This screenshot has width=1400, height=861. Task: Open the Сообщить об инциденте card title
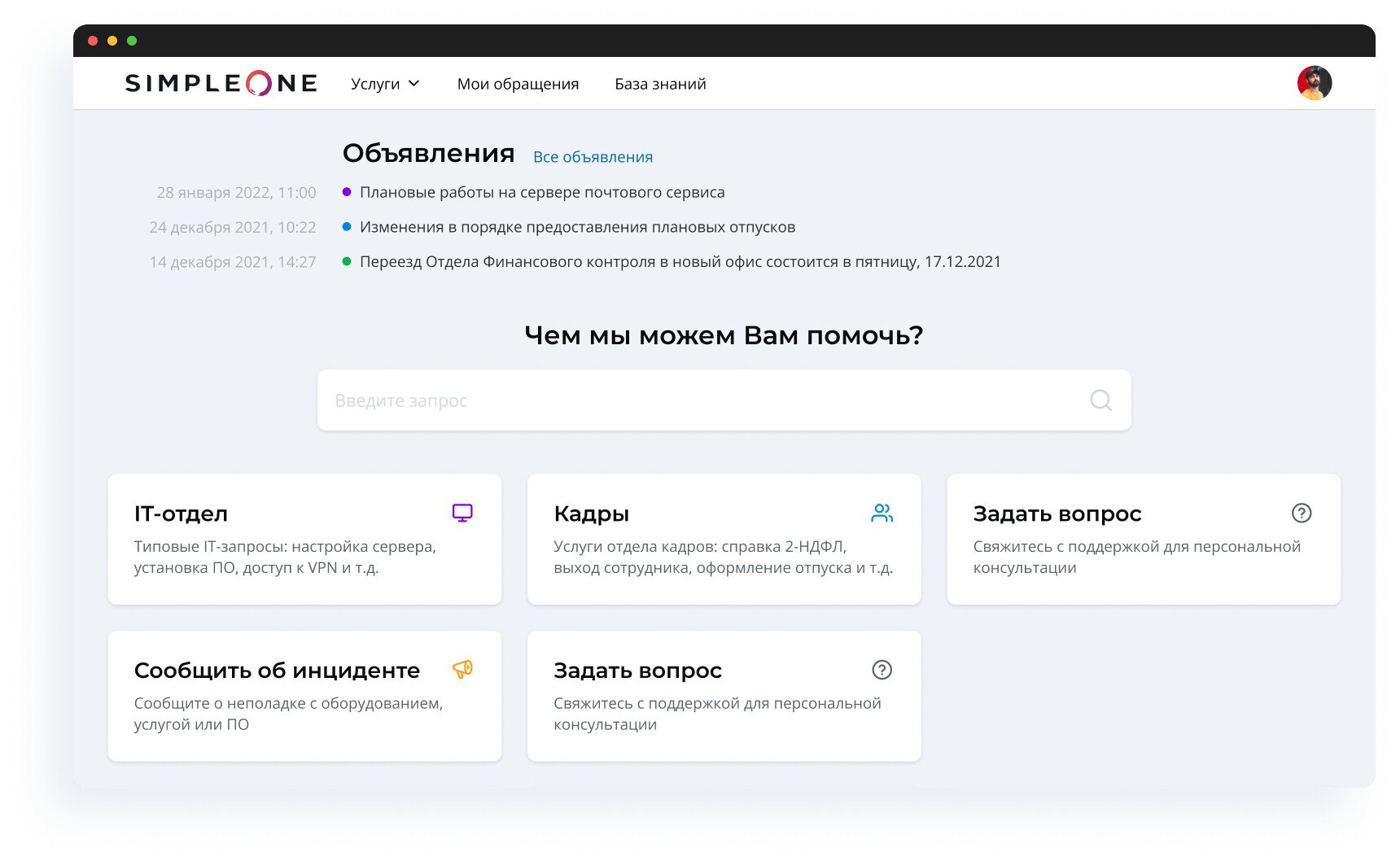(x=277, y=671)
